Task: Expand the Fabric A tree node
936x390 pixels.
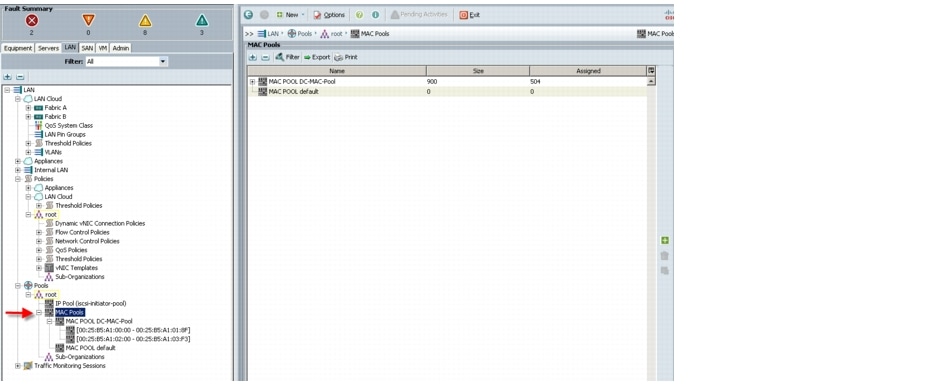Action: click(x=28, y=108)
